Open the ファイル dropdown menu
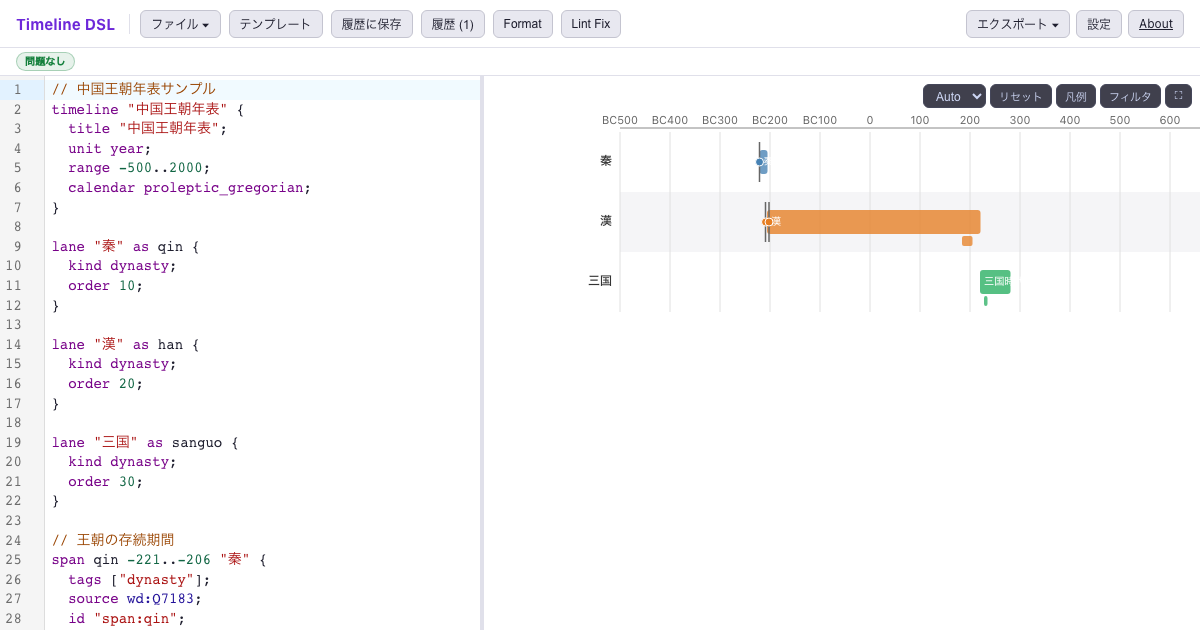Viewport: 1200px width, 630px height. (180, 24)
